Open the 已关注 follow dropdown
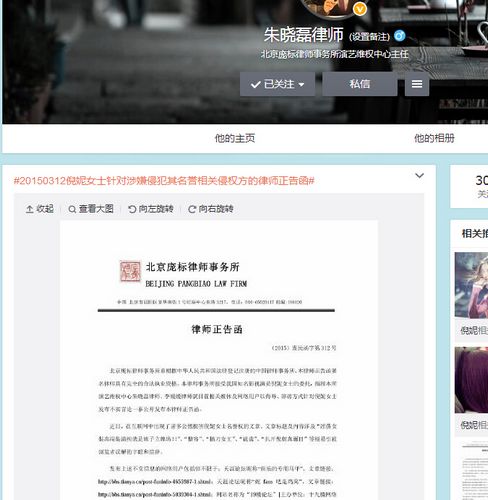 pyautogui.click(x=277, y=84)
